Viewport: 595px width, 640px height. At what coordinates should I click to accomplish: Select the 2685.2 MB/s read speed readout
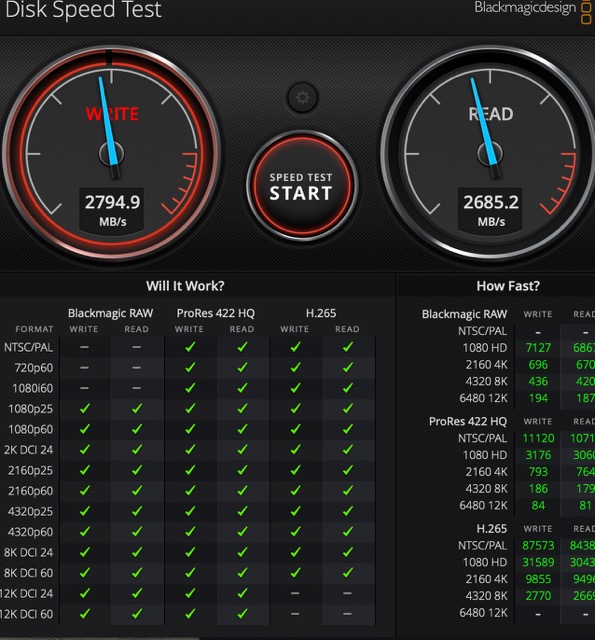point(491,211)
